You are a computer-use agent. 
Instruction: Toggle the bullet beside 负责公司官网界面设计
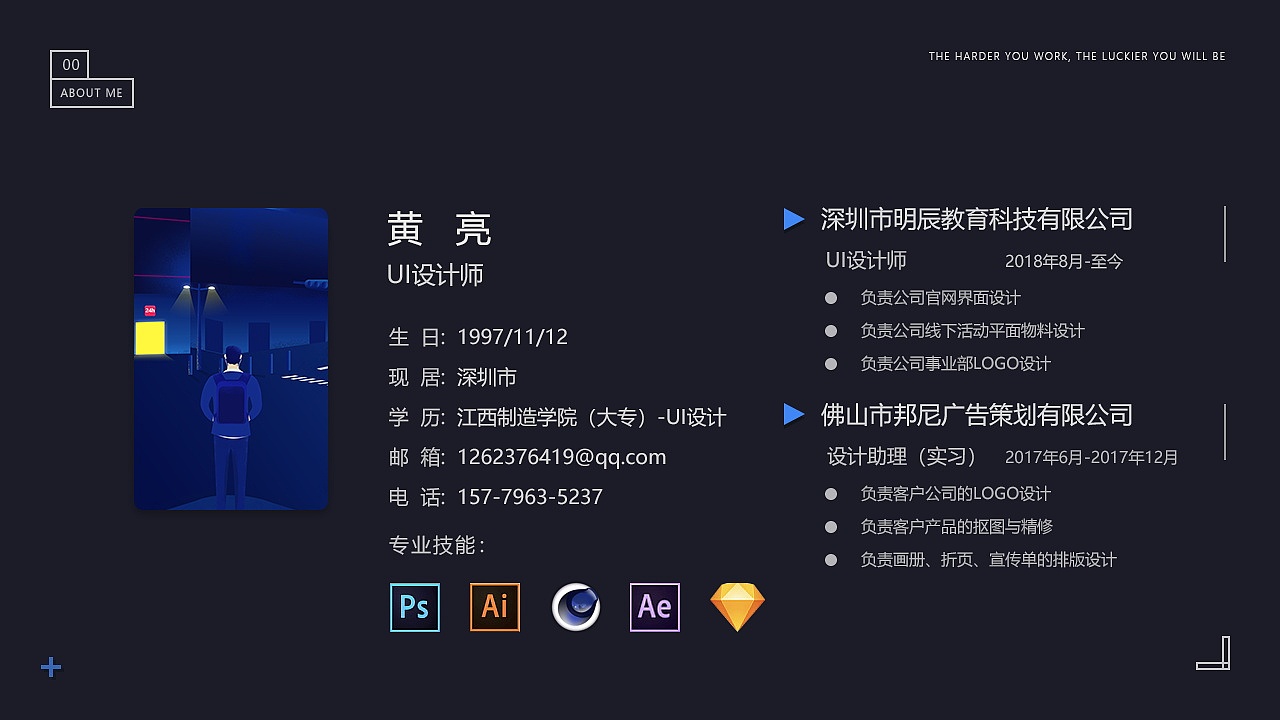tap(831, 297)
